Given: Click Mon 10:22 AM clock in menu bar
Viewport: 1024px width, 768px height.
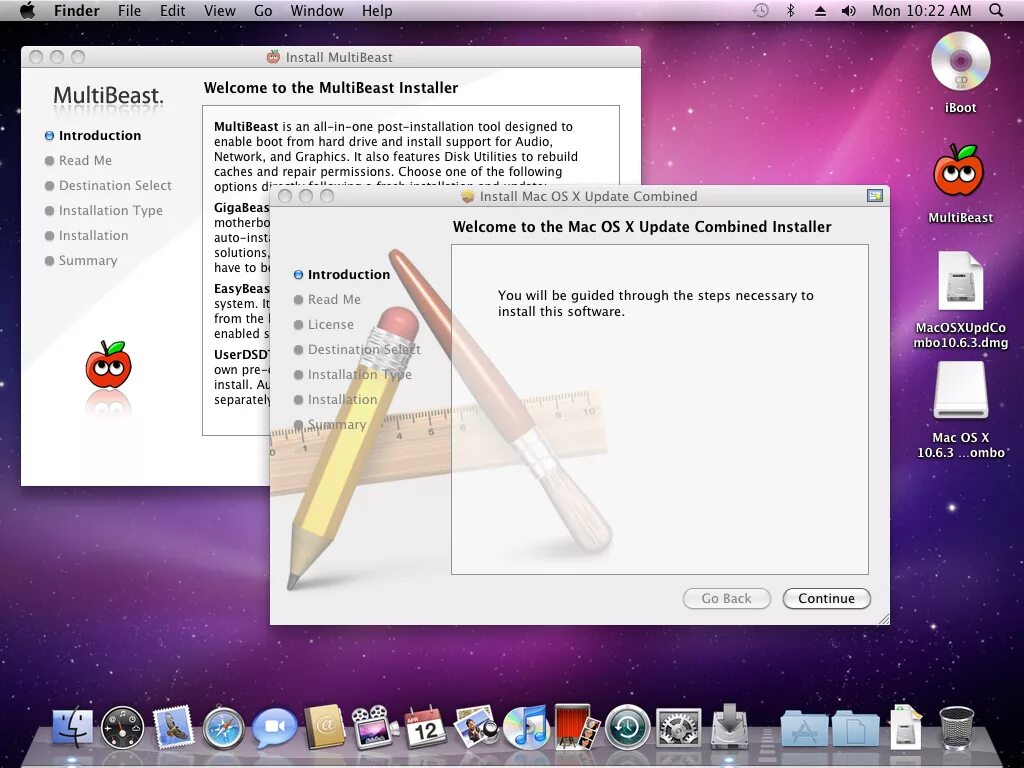Looking at the screenshot, I should [921, 10].
